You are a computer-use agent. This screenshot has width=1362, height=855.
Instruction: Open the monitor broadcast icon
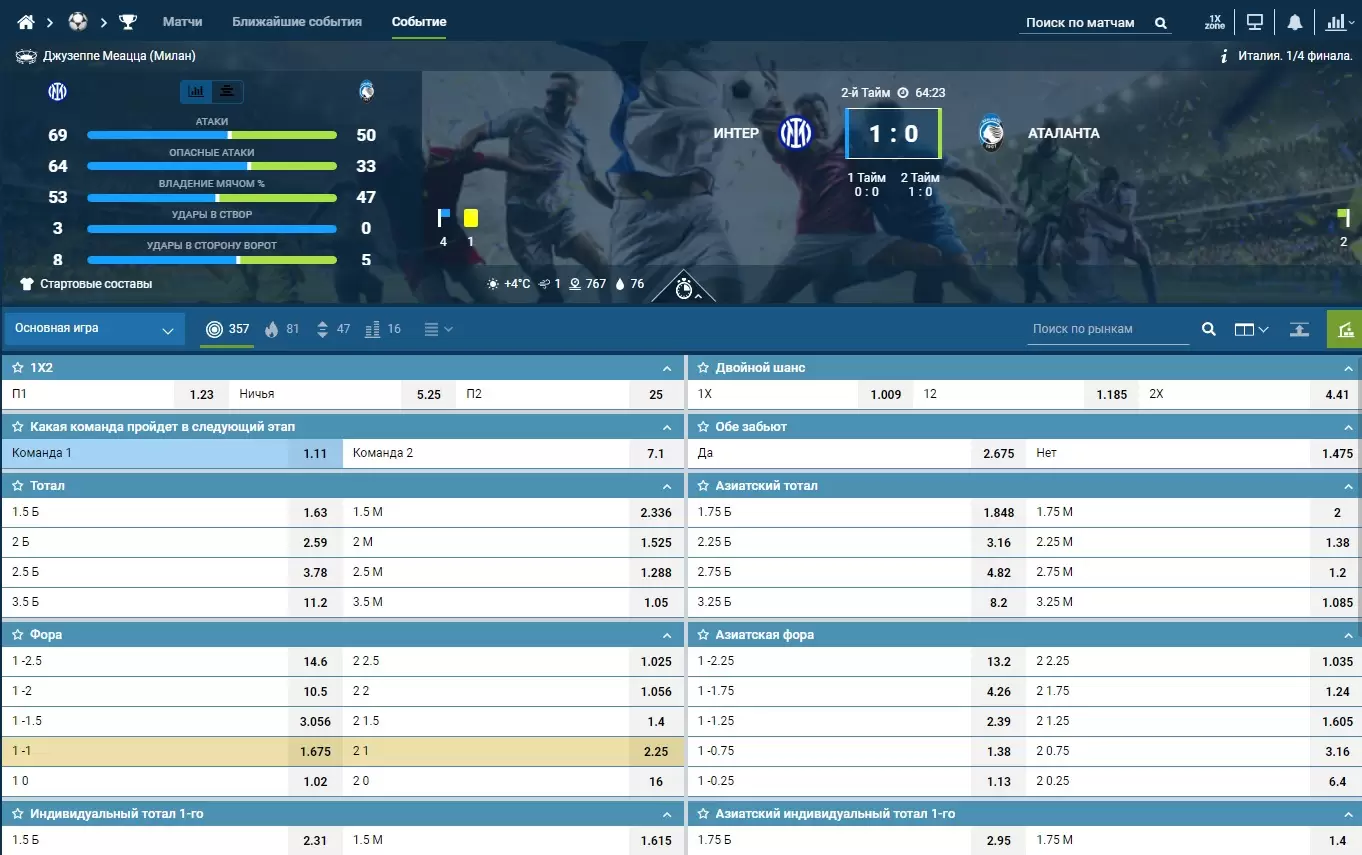pyautogui.click(x=1254, y=22)
